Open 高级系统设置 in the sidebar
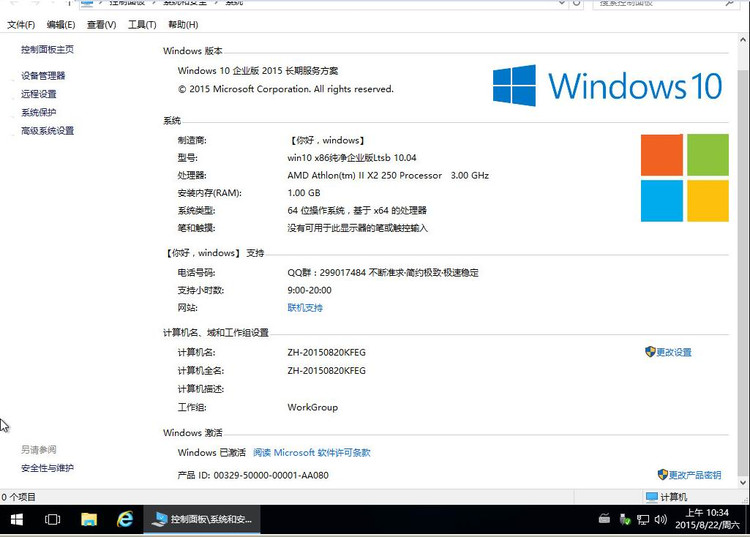Image resolution: width=750 pixels, height=537 pixels. click(x=47, y=131)
